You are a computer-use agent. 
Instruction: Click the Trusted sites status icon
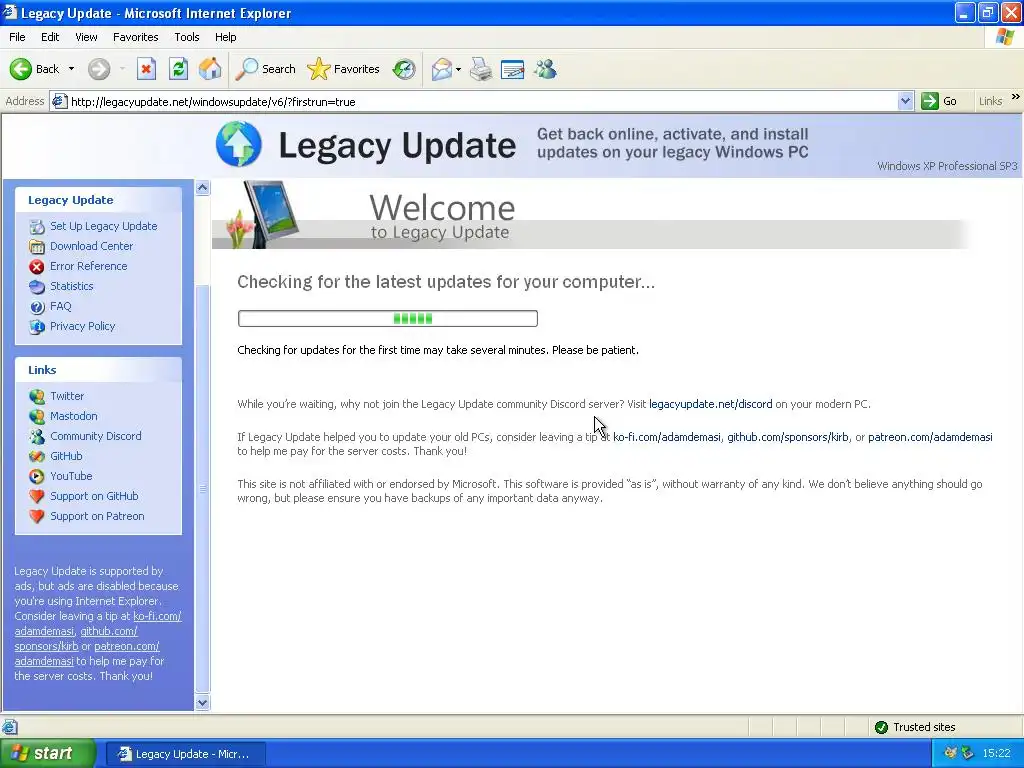[881, 727]
